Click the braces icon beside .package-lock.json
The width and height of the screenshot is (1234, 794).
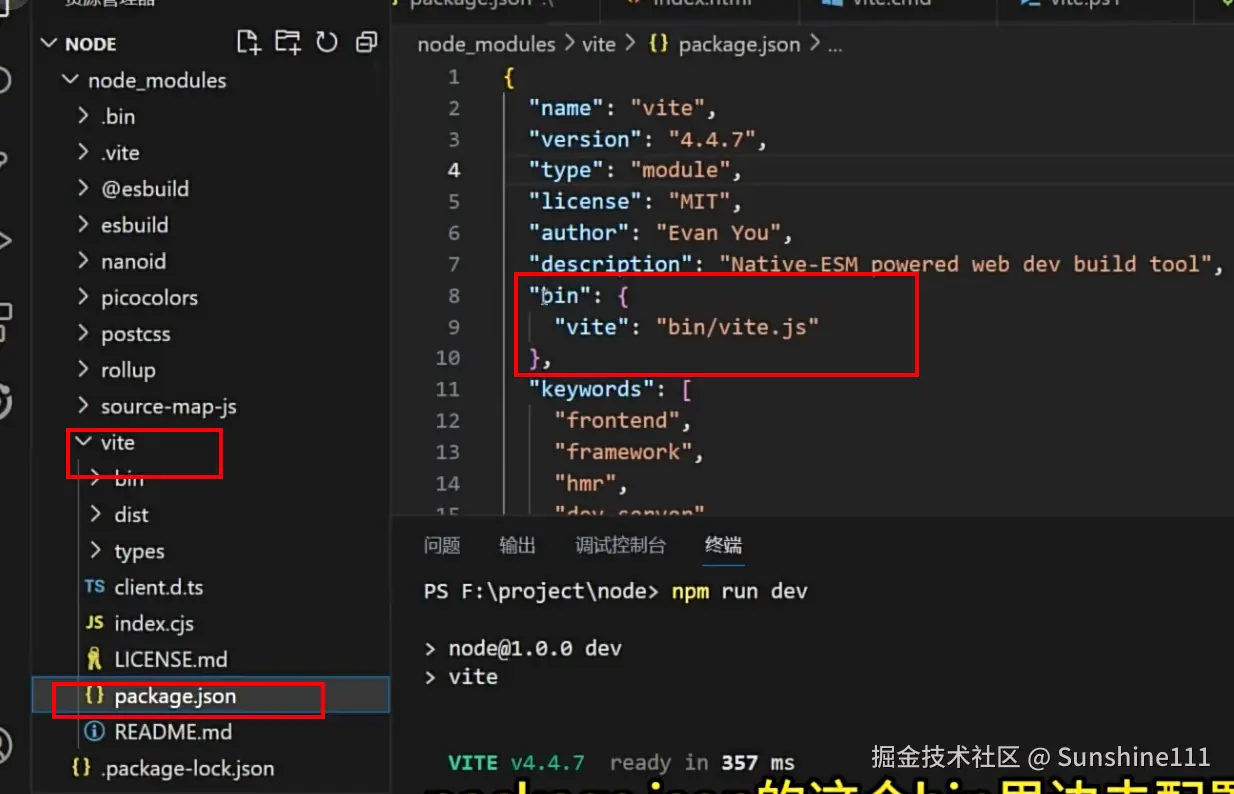pyautogui.click(x=81, y=768)
